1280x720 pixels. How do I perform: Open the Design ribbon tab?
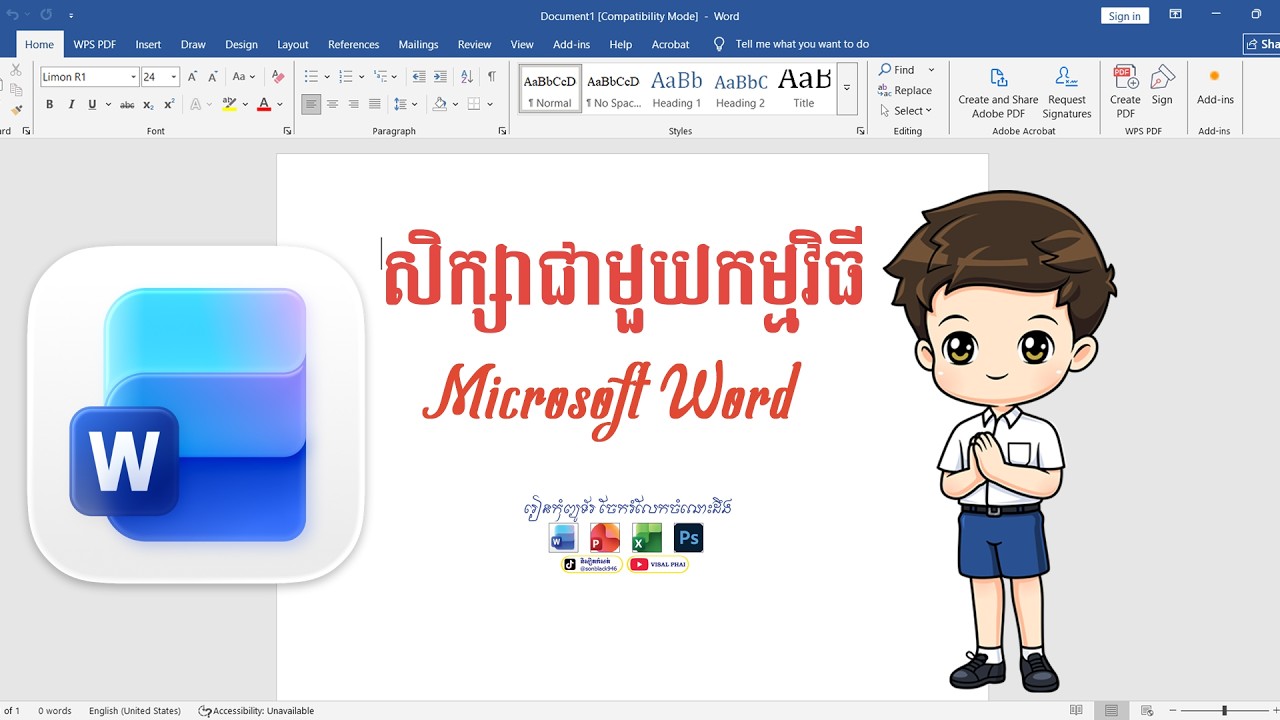pyautogui.click(x=241, y=44)
